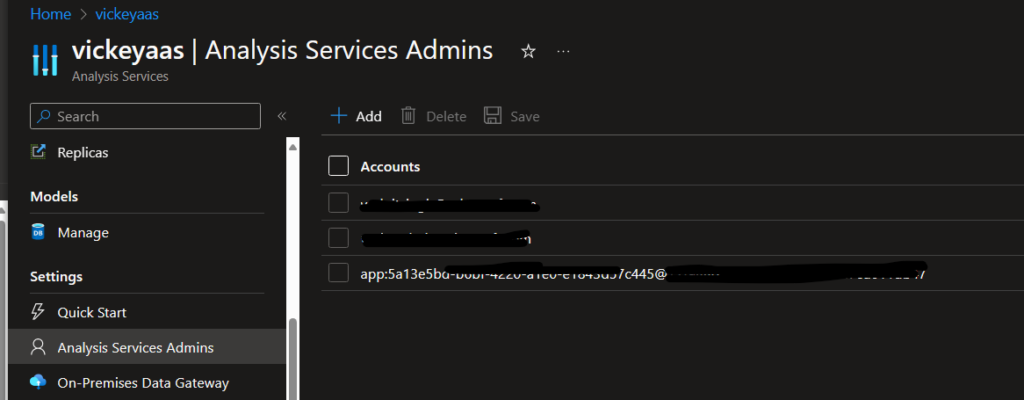Select the app:5a13e5bd account row text
Viewport: 1024px width, 400px height.
click(x=643, y=275)
